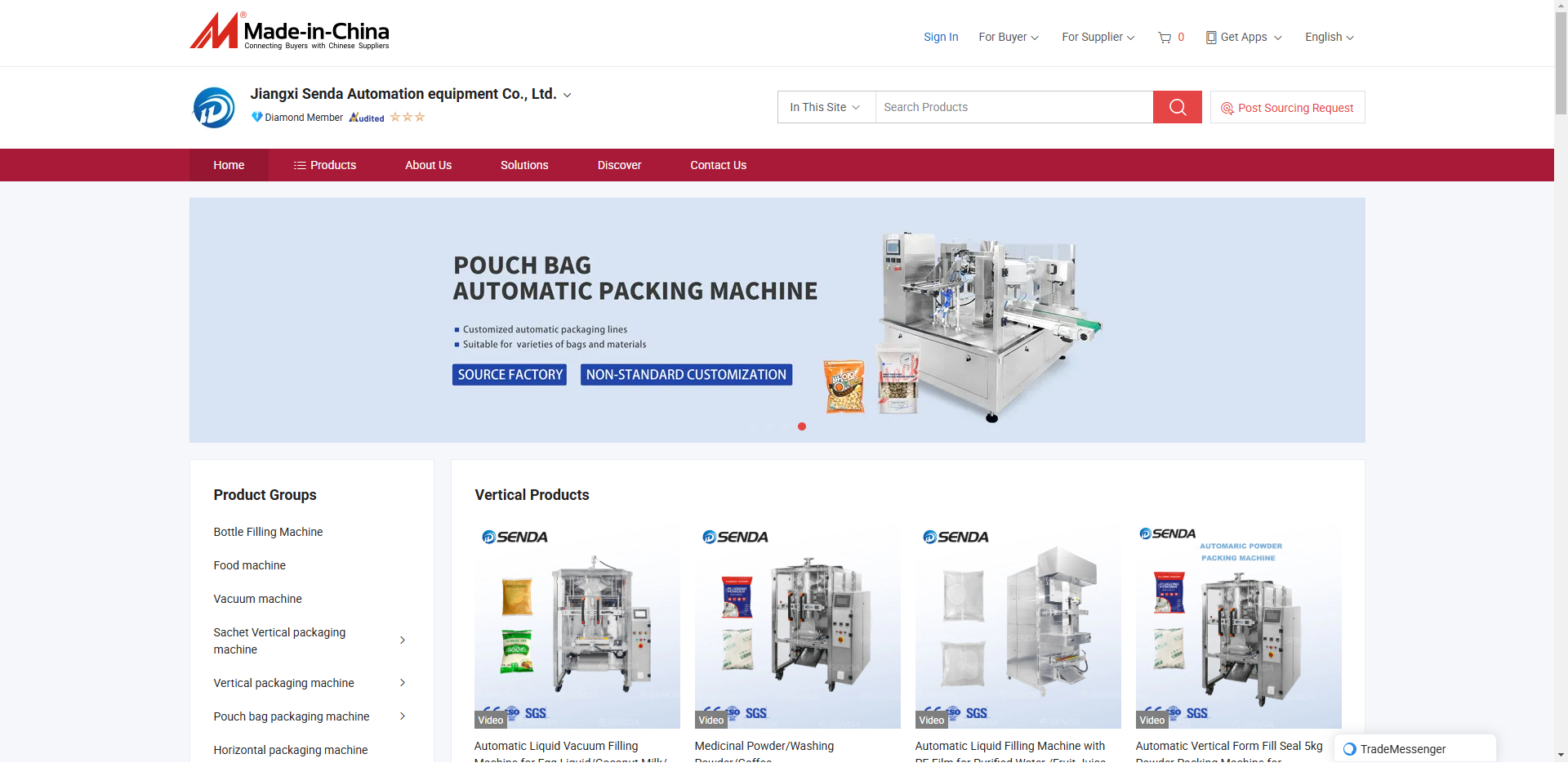The width and height of the screenshot is (1568, 763).
Task: Open Vacuum machine group
Action: tap(258, 599)
